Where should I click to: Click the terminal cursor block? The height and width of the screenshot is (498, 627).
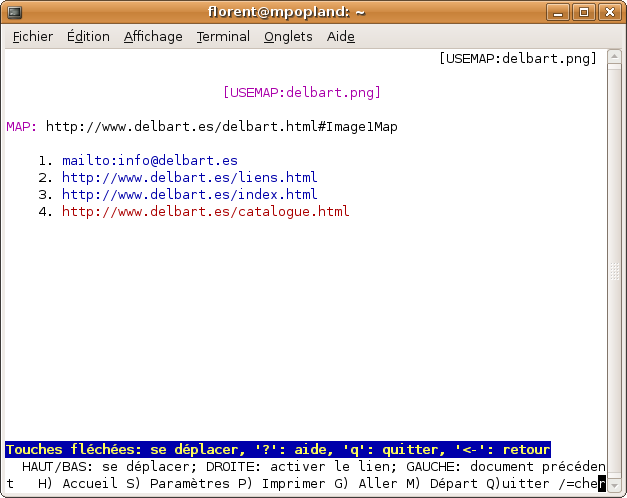click(x=602, y=484)
